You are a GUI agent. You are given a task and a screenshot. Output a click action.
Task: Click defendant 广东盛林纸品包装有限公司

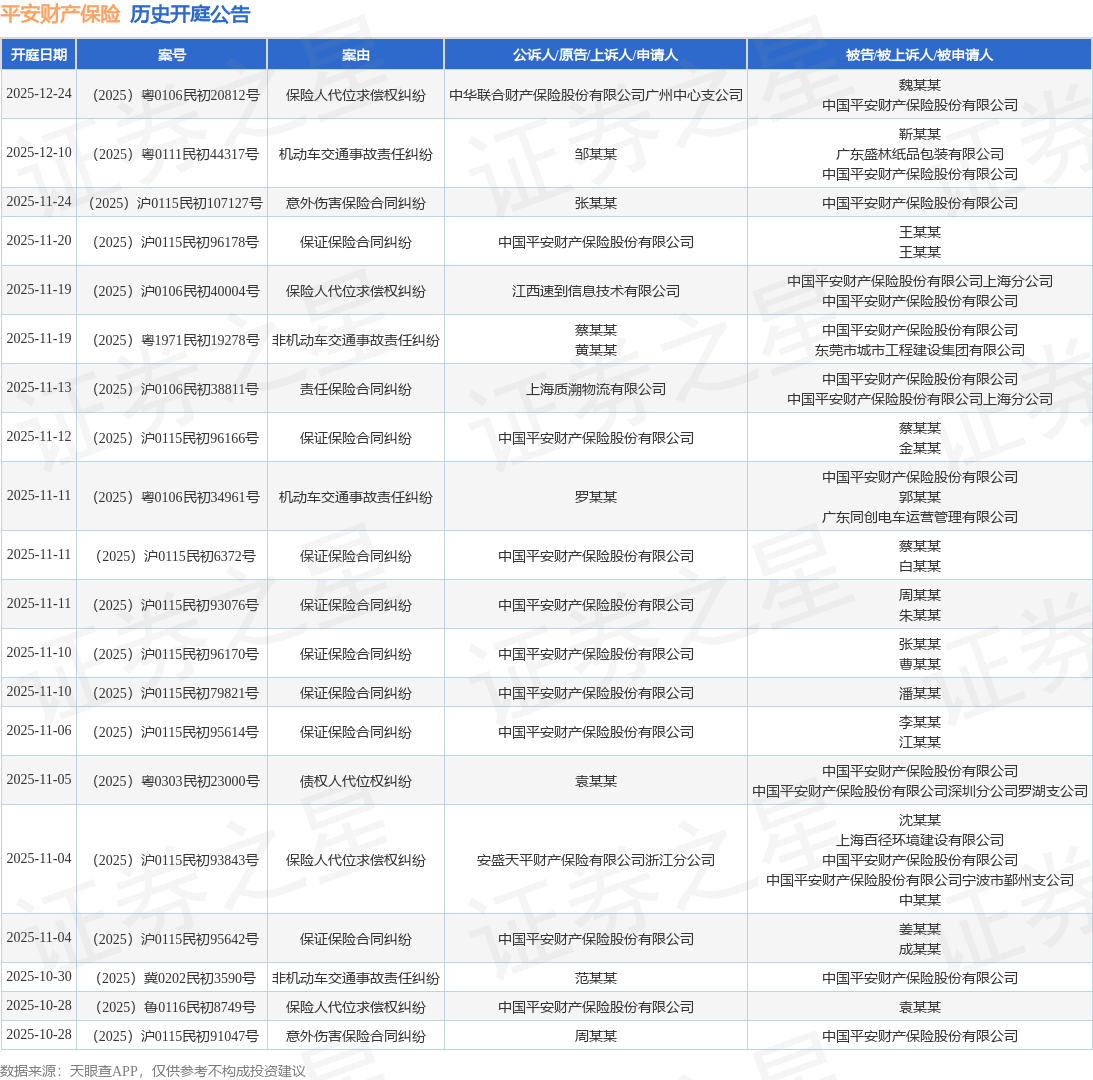pyautogui.click(x=919, y=153)
